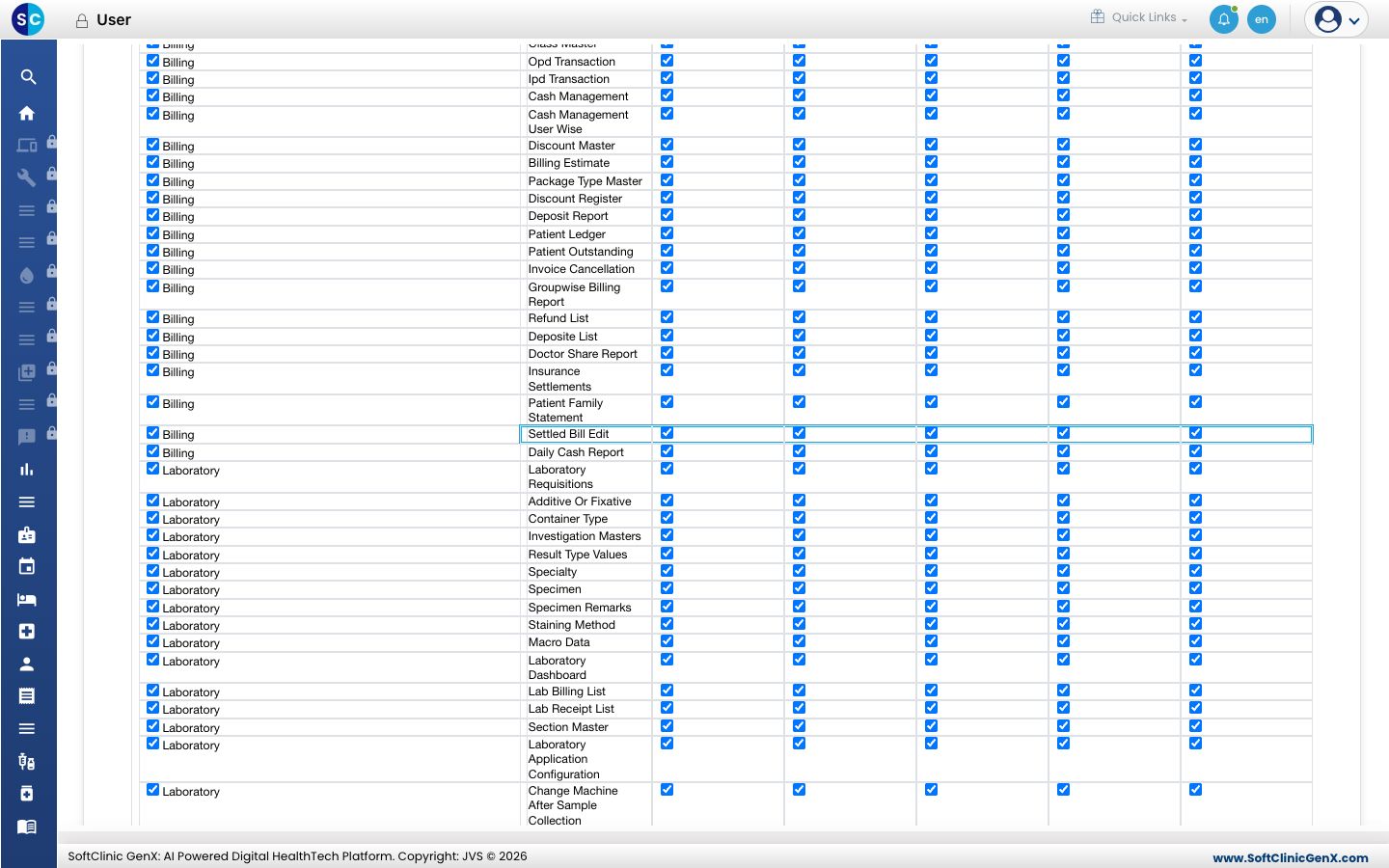The height and width of the screenshot is (868, 1389).
Task: Uncheck Billing module checkbox in Opd Transaction row
Action: click(152, 61)
